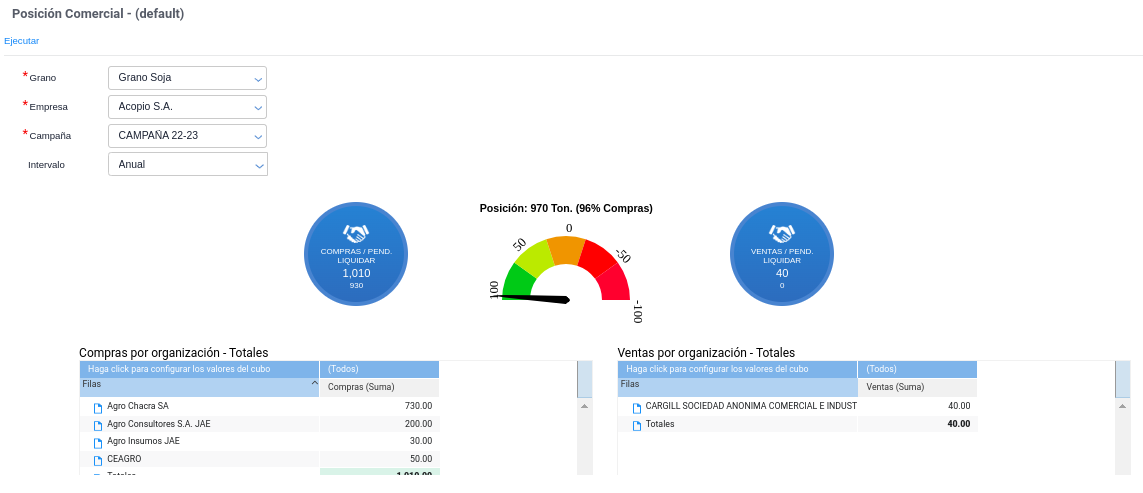The width and height of the screenshot is (1143, 493).
Task: Click the scroll-up arrow of Ventas table
Action: [x=1123, y=406]
